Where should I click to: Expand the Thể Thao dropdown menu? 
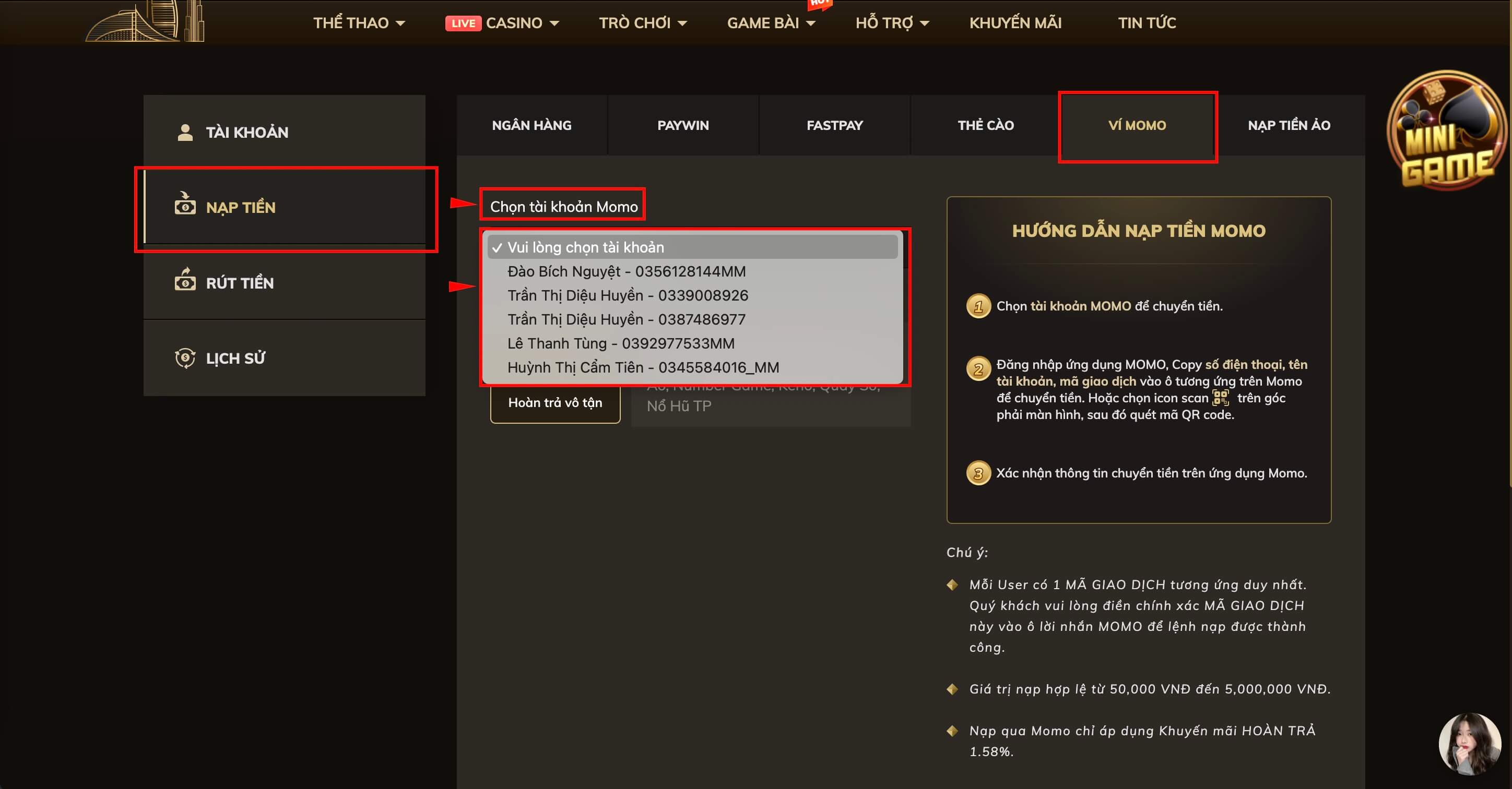[359, 23]
